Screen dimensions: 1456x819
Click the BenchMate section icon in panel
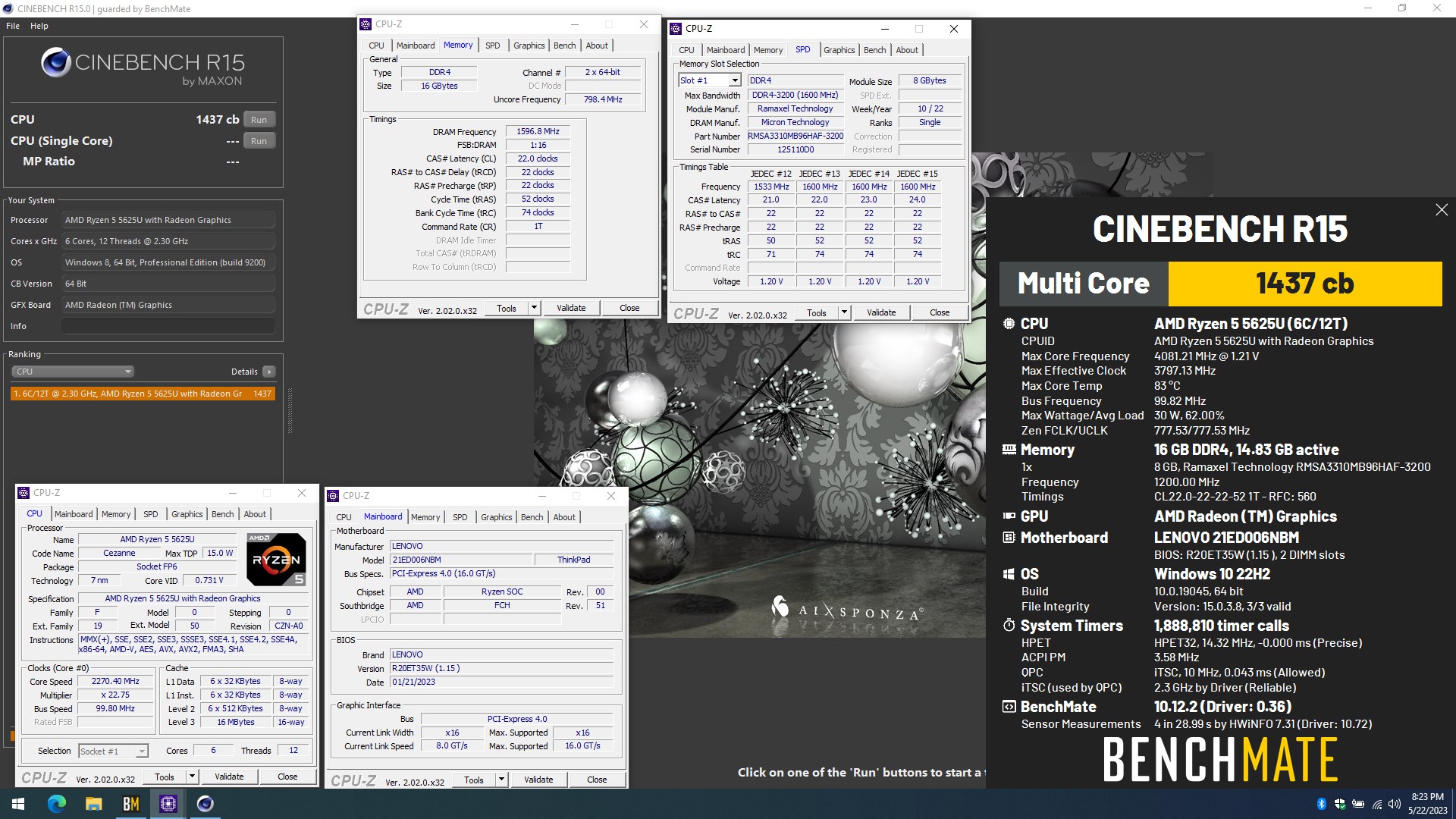tap(1009, 707)
